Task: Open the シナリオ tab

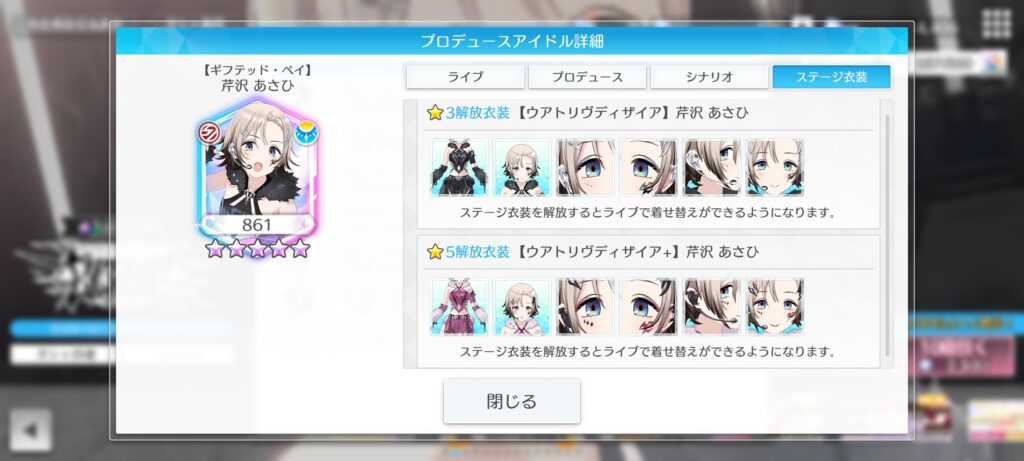Action: point(709,77)
